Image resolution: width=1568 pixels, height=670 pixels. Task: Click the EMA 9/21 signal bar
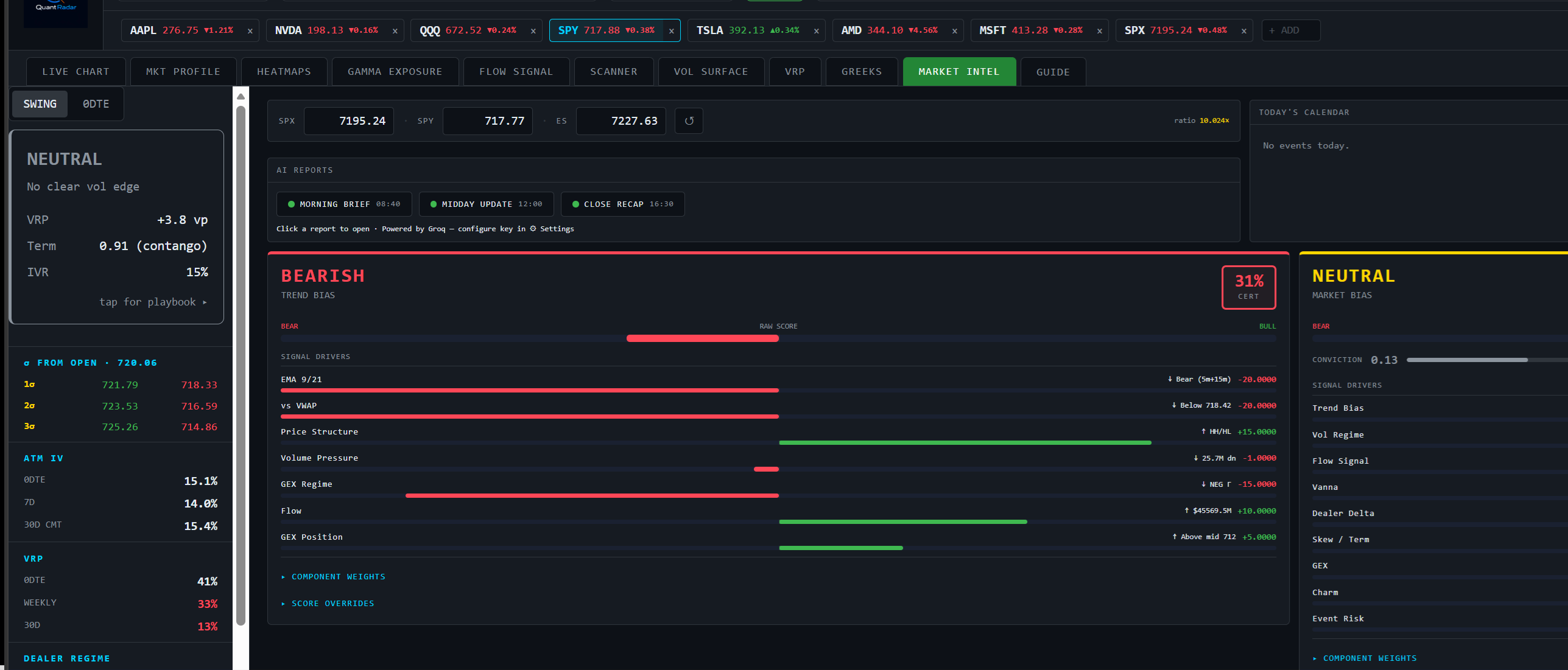778,390
